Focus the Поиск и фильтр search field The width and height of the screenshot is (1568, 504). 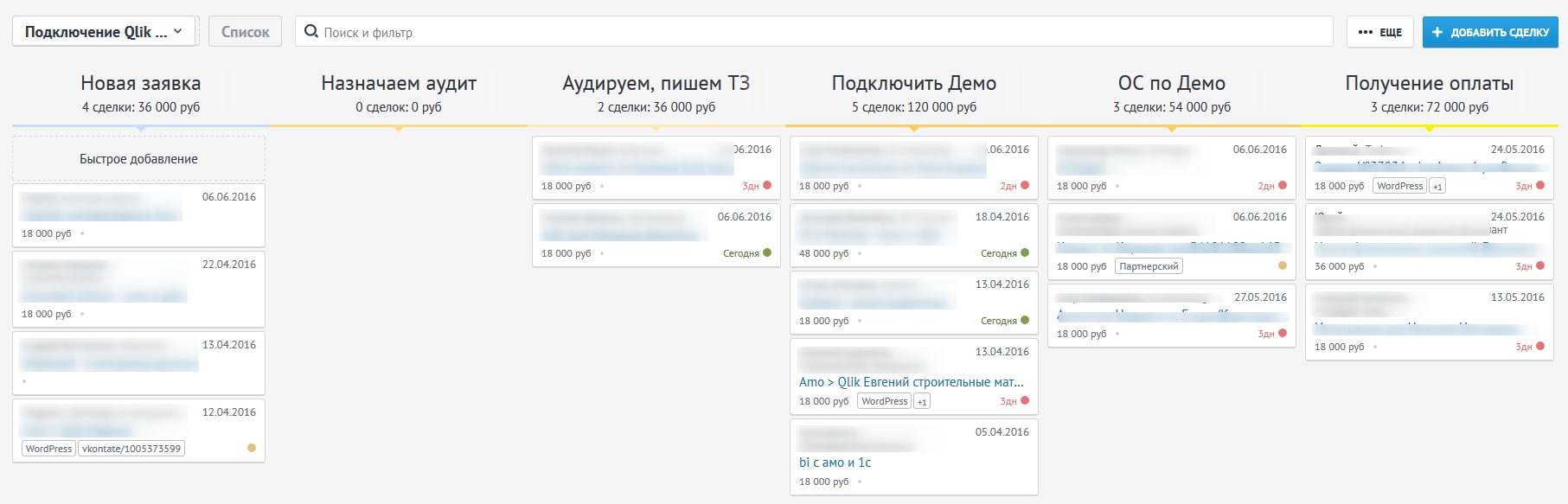[x=822, y=32]
